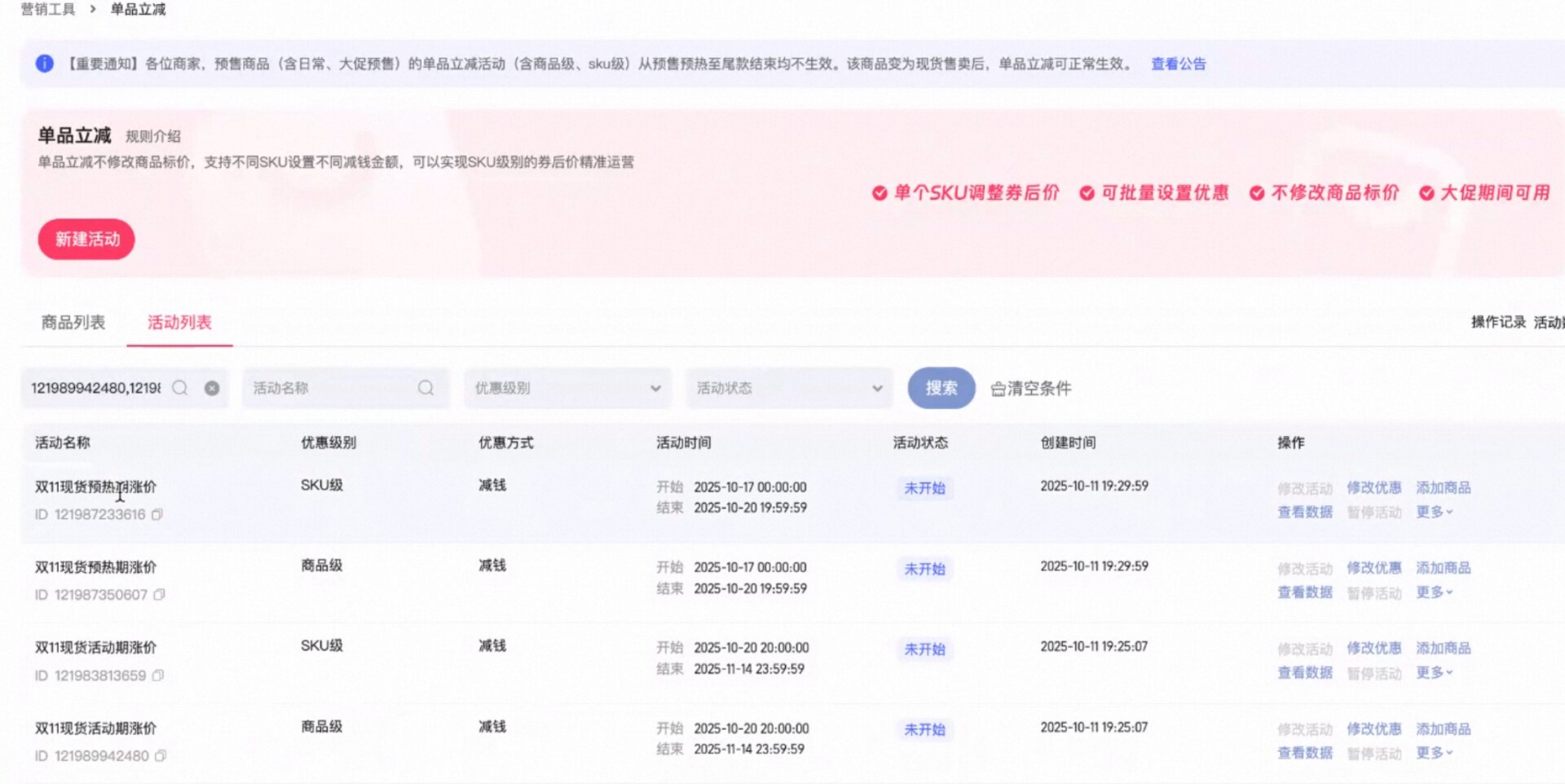This screenshot has height=784, width=1565.
Task: Click 未开始 status of ID 121989942480
Action: pyautogui.click(x=925, y=729)
